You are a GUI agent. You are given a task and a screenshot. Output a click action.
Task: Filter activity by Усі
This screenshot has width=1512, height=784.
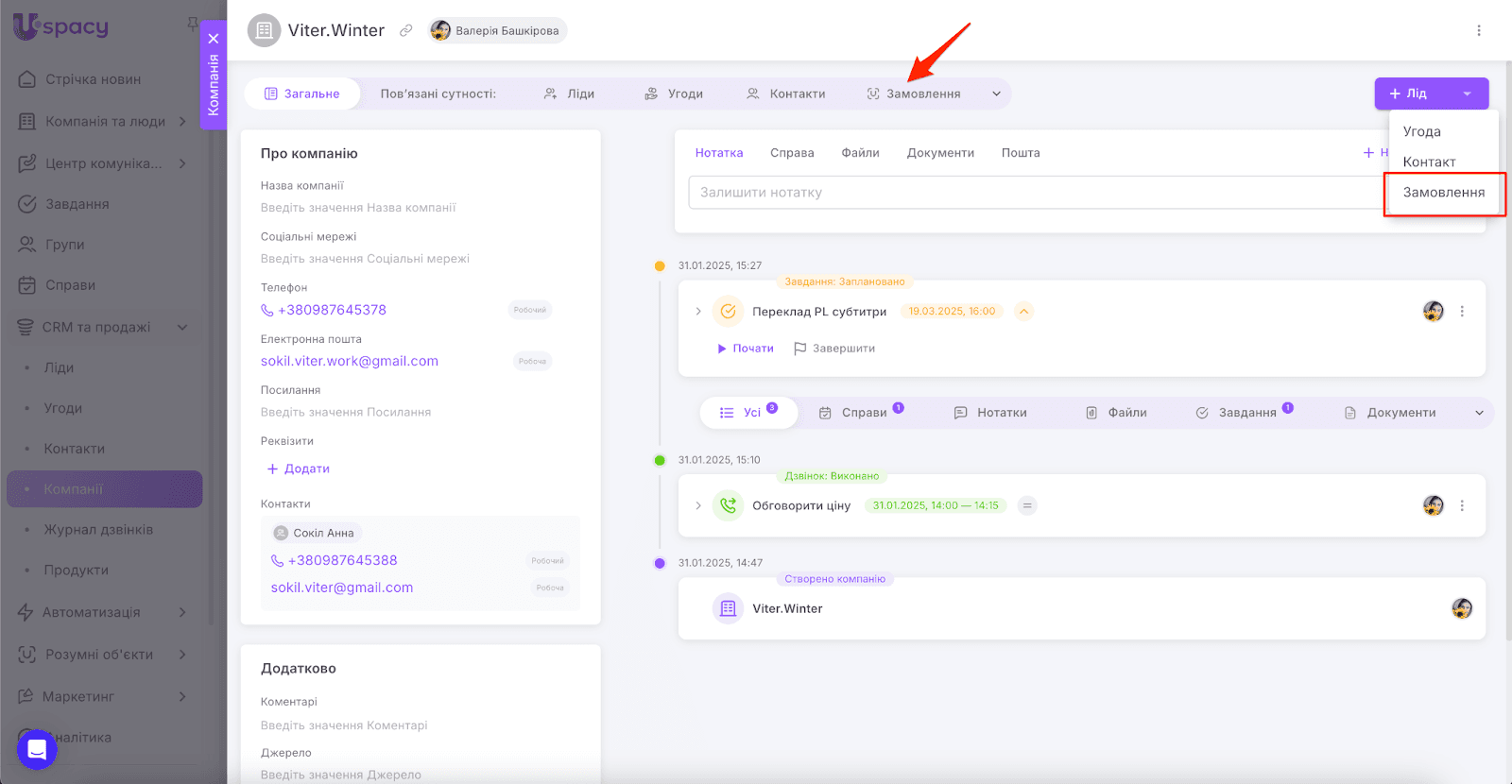[x=748, y=413]
